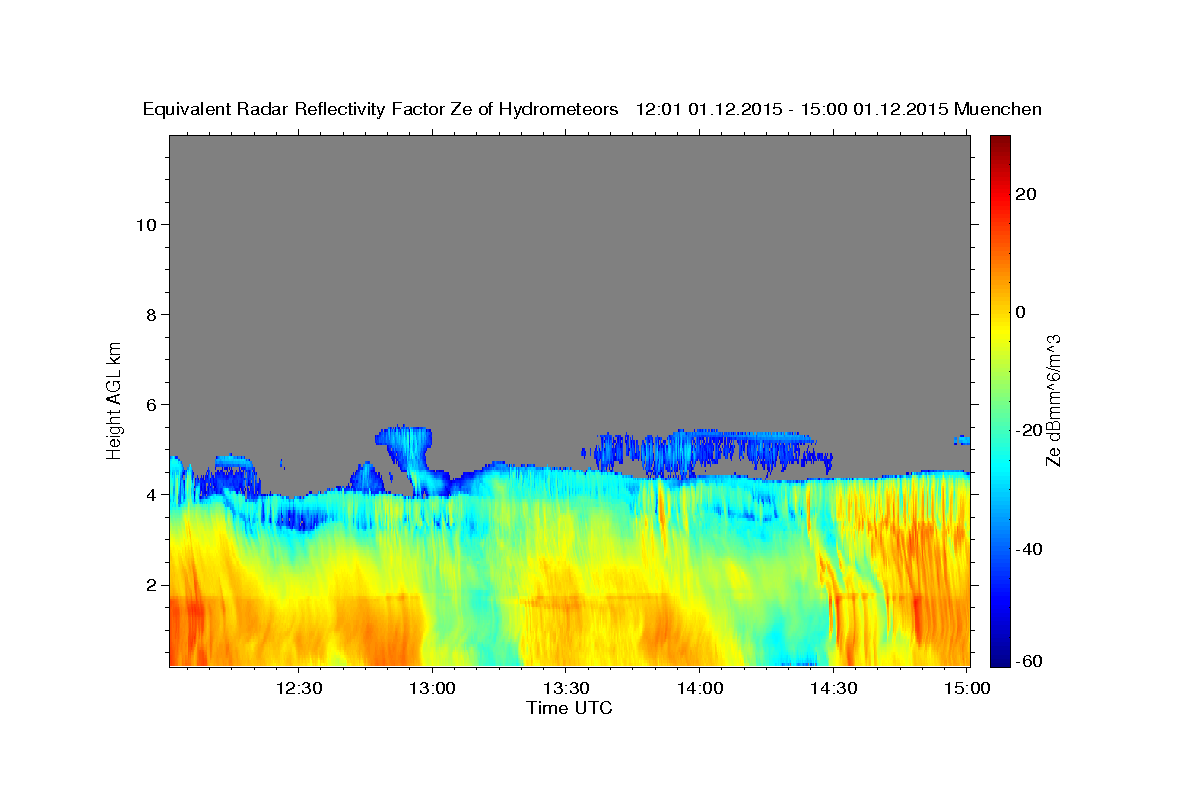Click the '20' colorbar tick label

(1025, 194)
